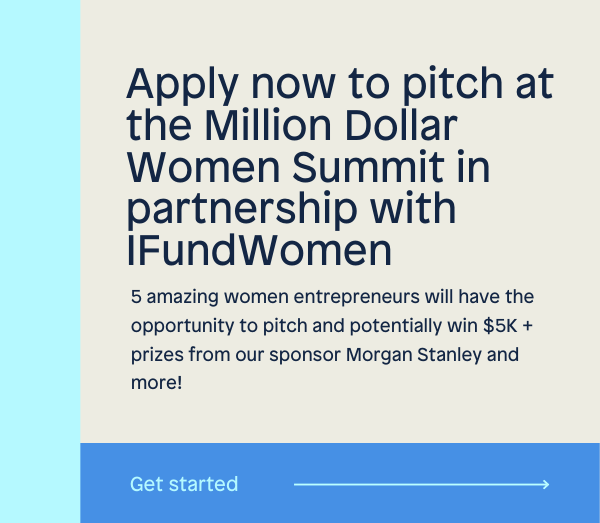Click the 'Women Summit in' heading line
The width and height of the screenshot is (600, 523).
(308, 167)
